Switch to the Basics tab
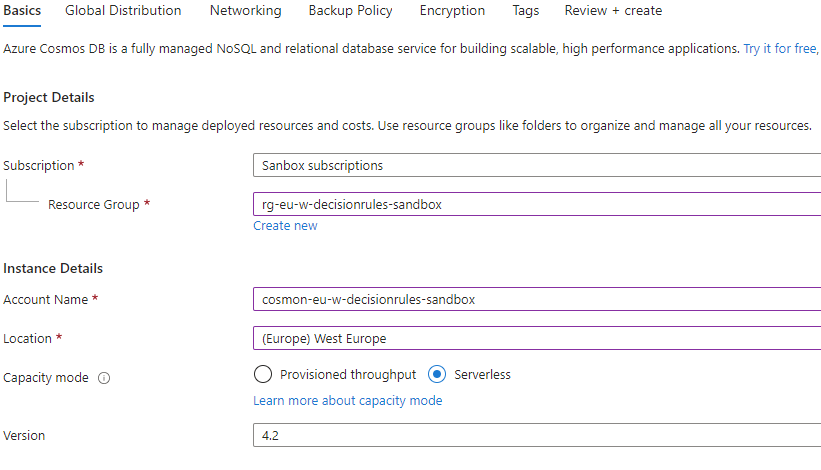The height and width of the screenshot is (470, 821). [22, 11]
